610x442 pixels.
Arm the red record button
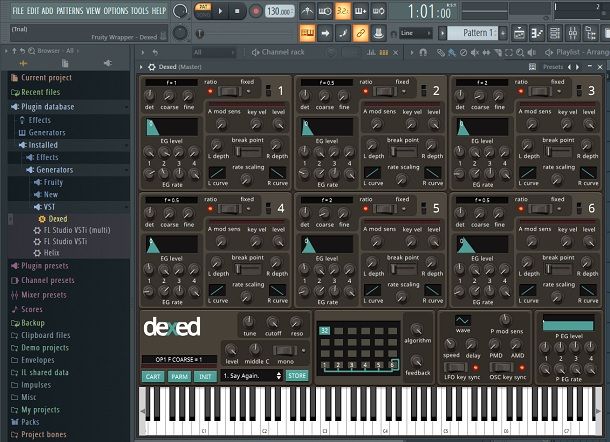coord(256,11)
